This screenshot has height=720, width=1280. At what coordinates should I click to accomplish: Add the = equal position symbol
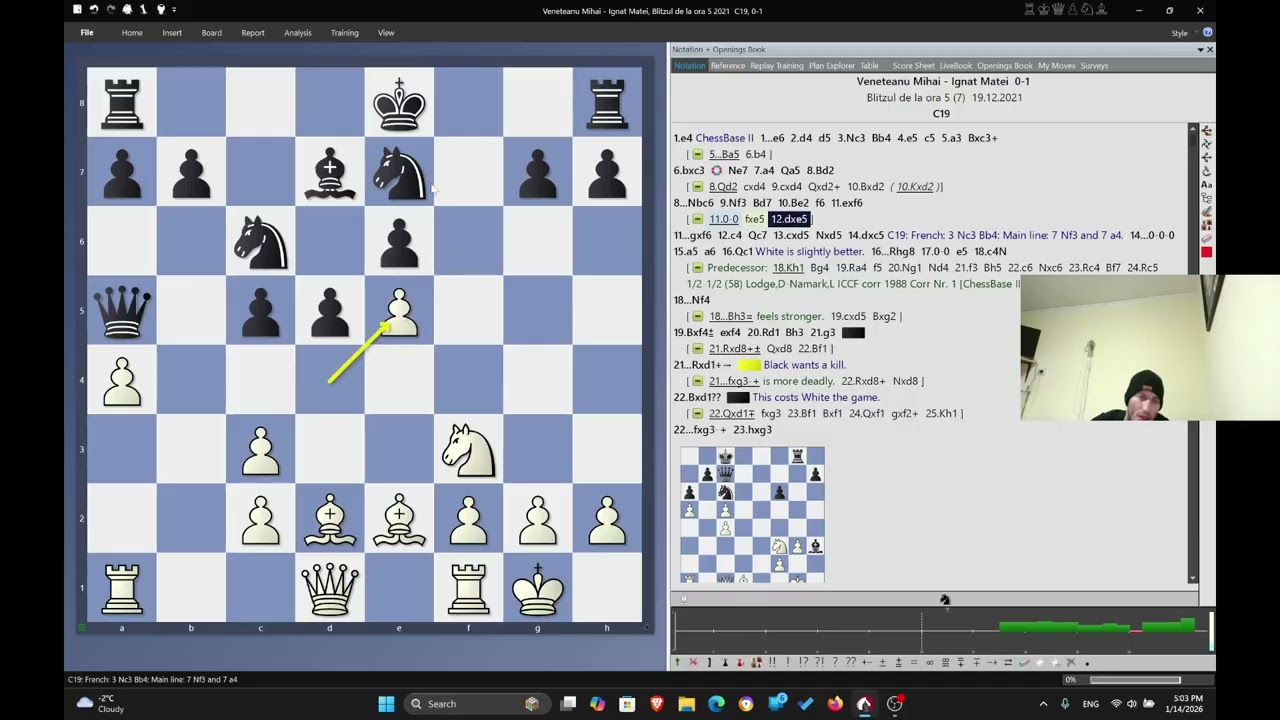[x=913, y=662]
